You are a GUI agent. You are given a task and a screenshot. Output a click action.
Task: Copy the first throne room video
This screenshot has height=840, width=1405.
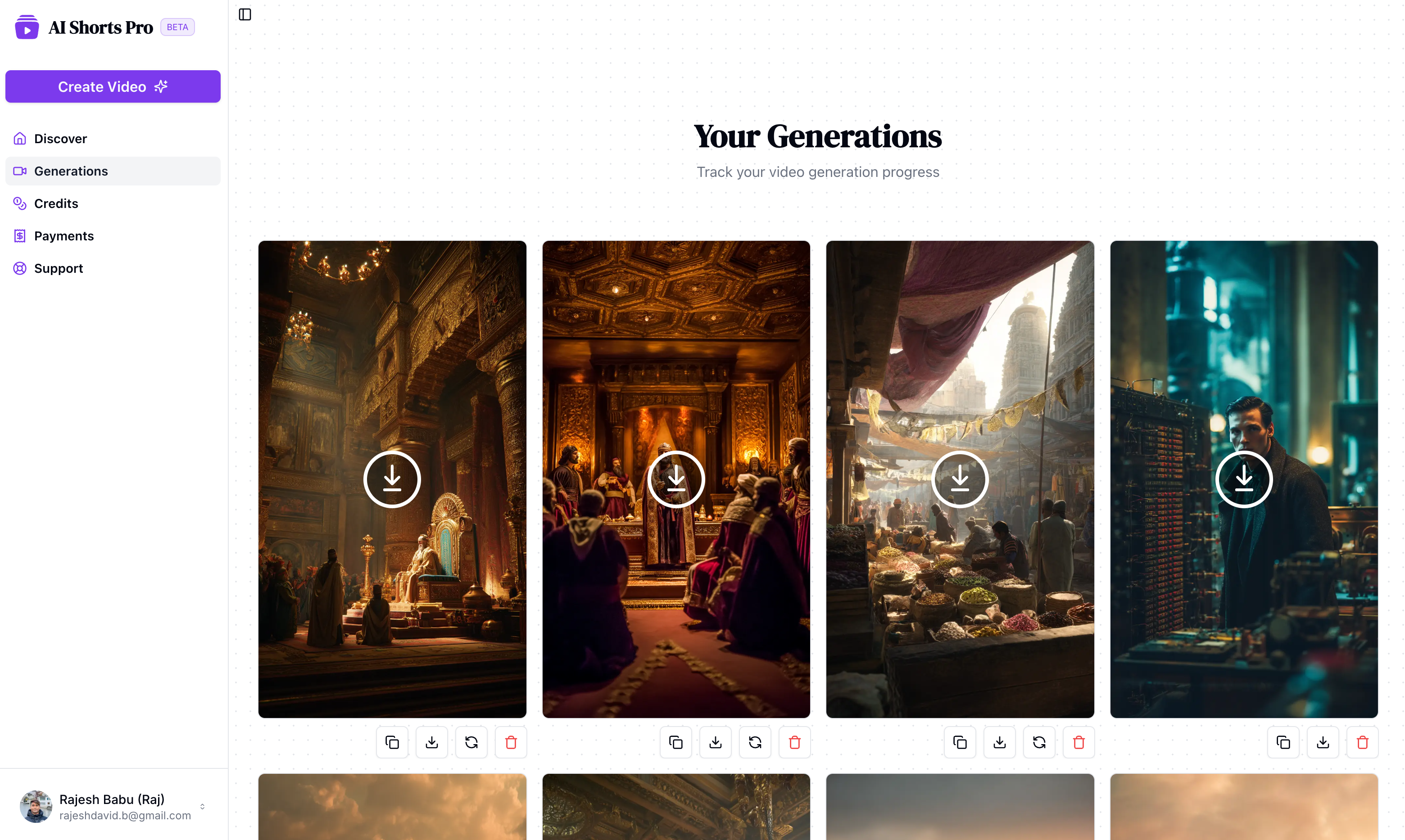(392, 742)
